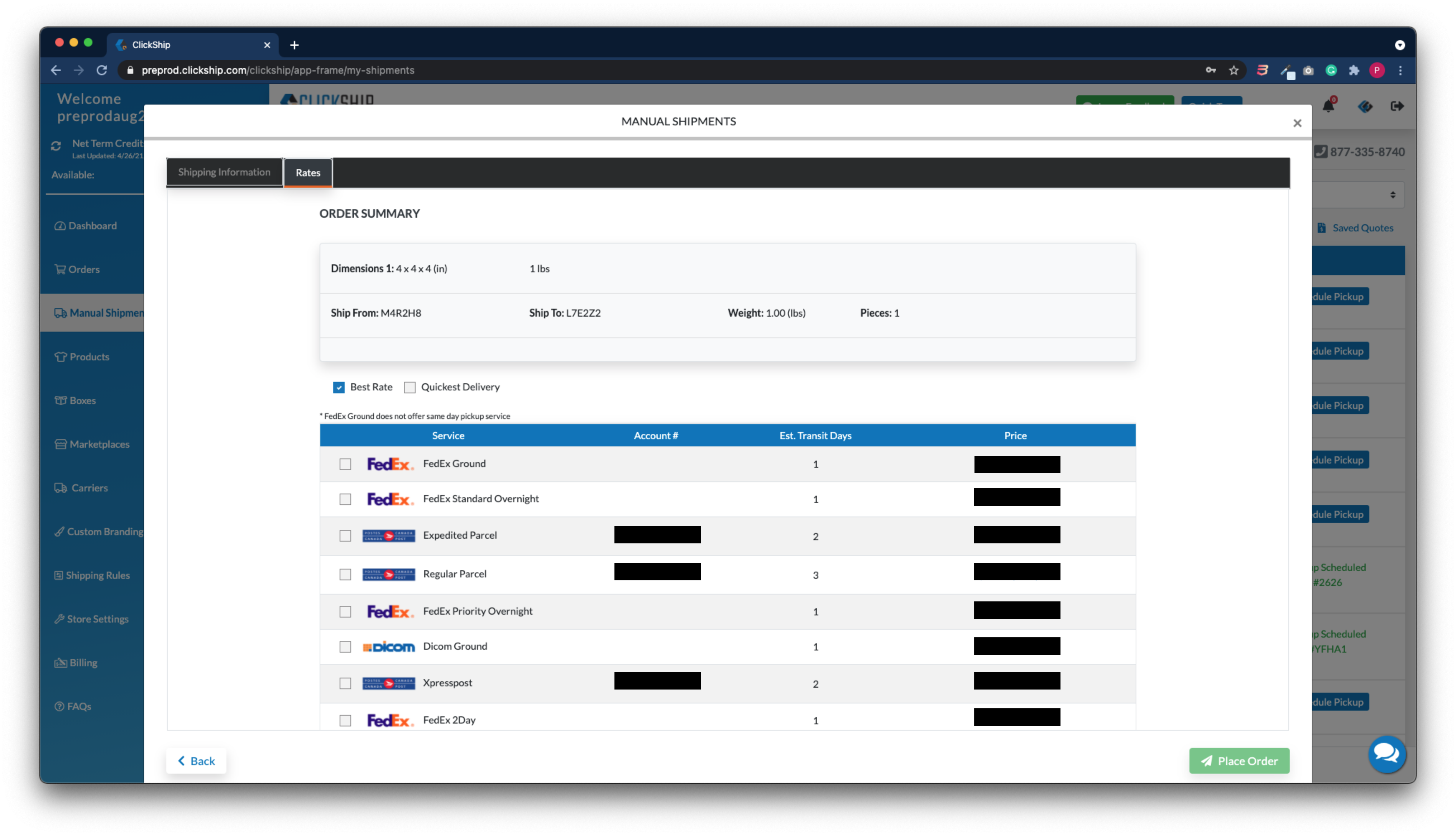Click the saved passwords key icon
This screenshot has width=1456, height=836.
1210,70
